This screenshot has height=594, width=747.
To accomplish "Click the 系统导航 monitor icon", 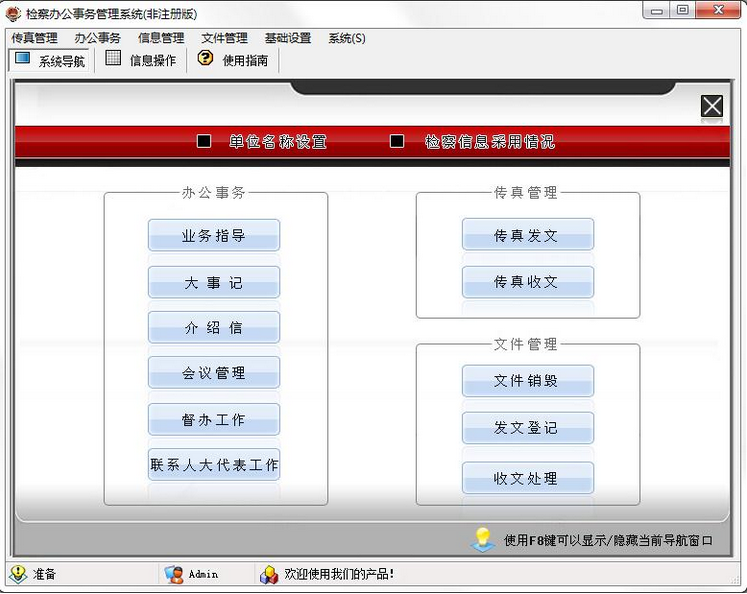I will [22, 59].
